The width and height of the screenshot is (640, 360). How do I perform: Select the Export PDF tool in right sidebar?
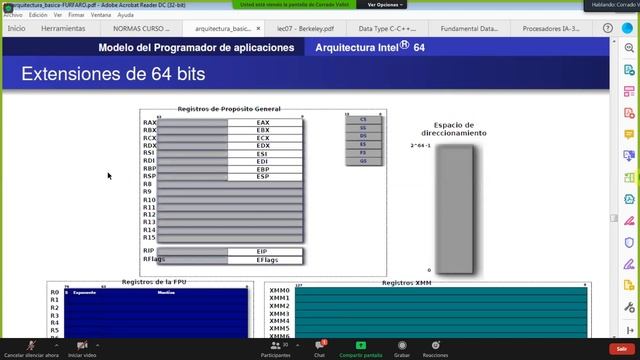tap(629, 70)
